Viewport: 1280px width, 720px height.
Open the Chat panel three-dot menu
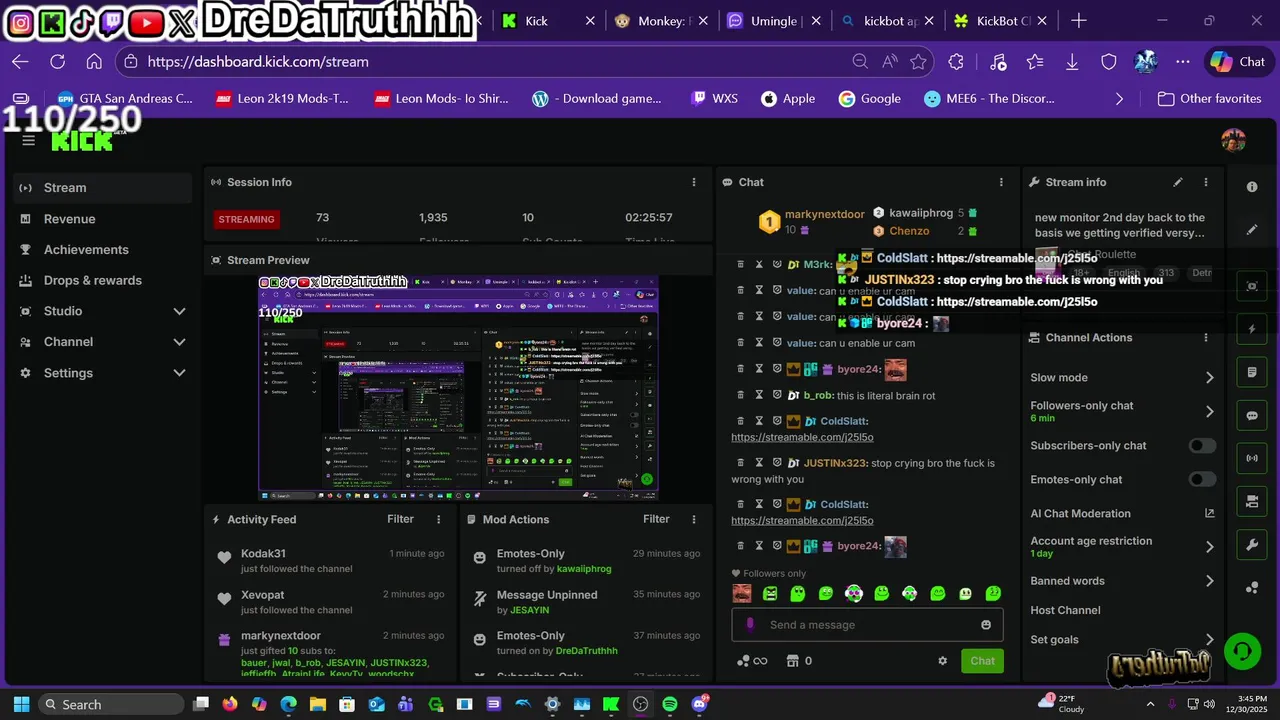click(x=1001, y=182)
